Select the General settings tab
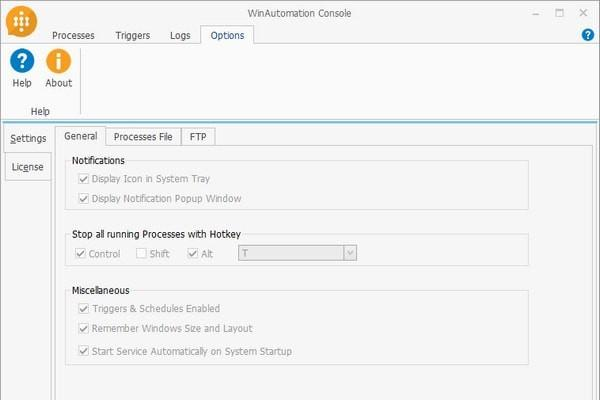The image size is (600, 400). click(x=80, y=136)
